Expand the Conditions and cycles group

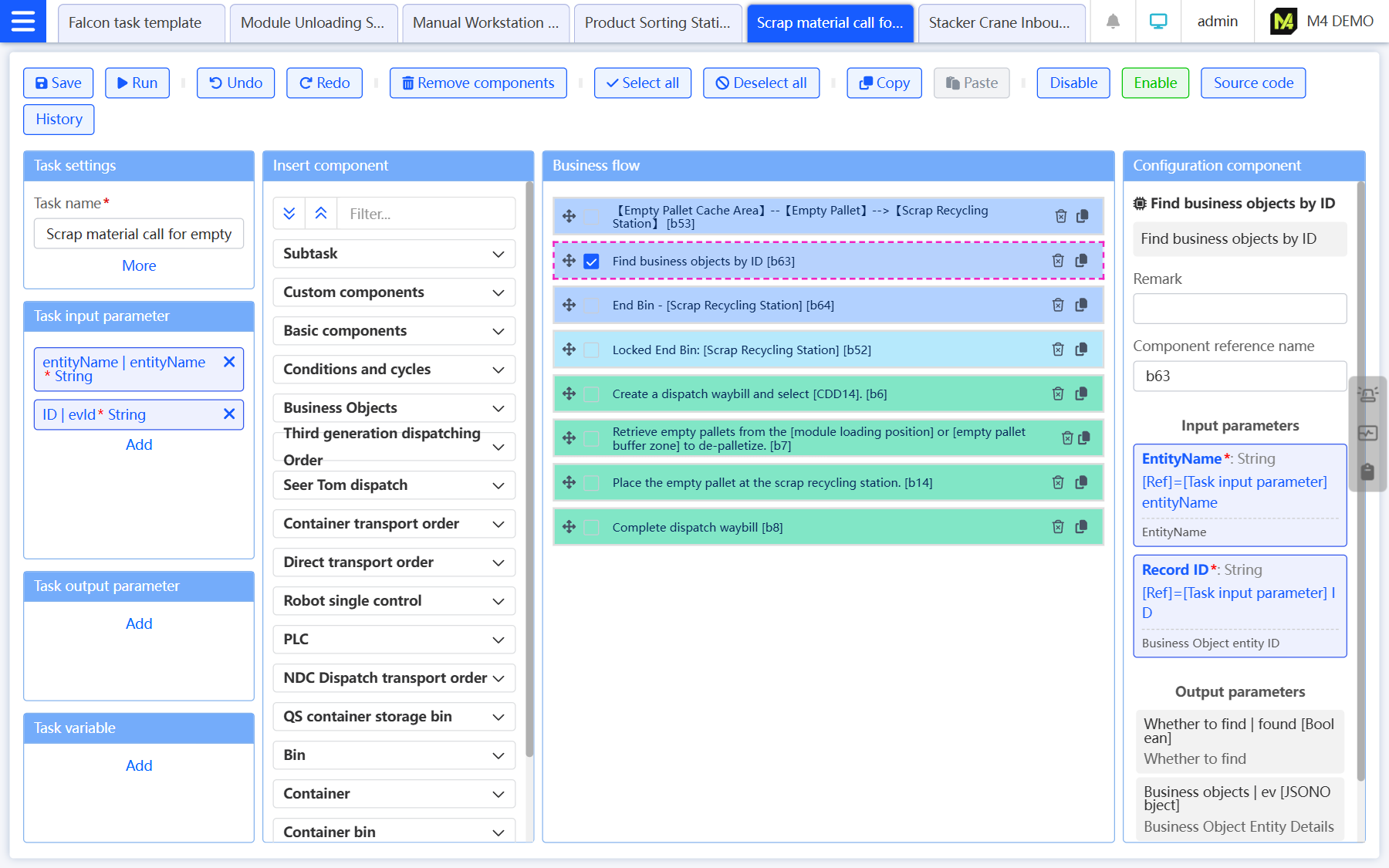click(x=394, y=370)
